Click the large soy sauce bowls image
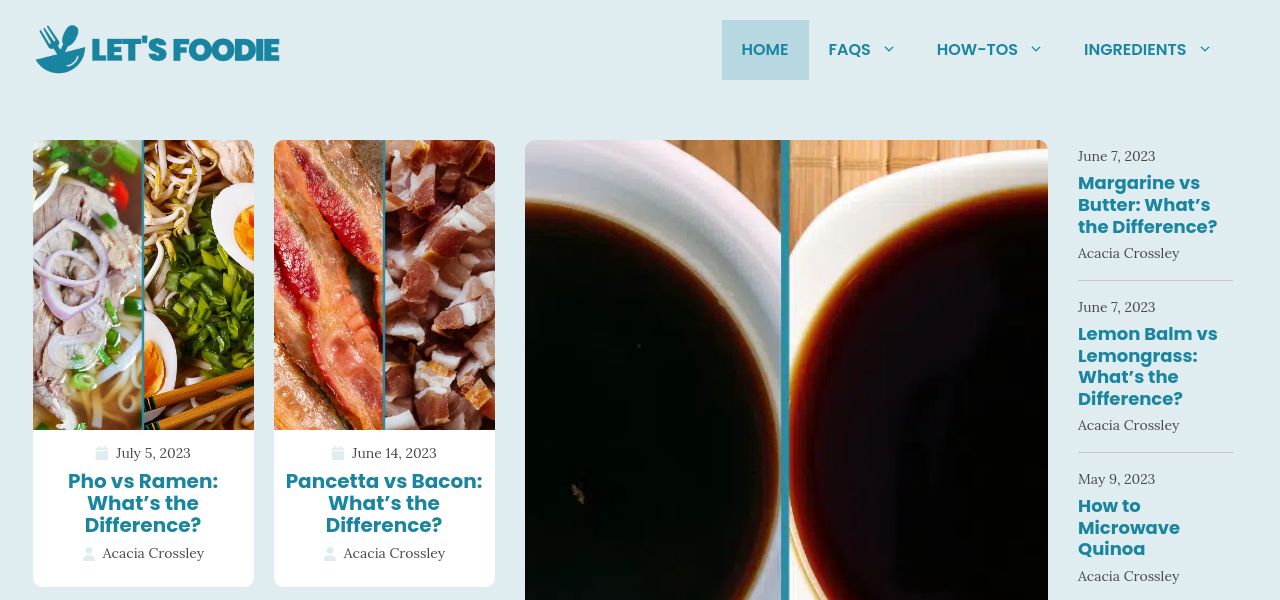Image resolution: width=1280 pixels, height=600 pixels. click(786, 370)
